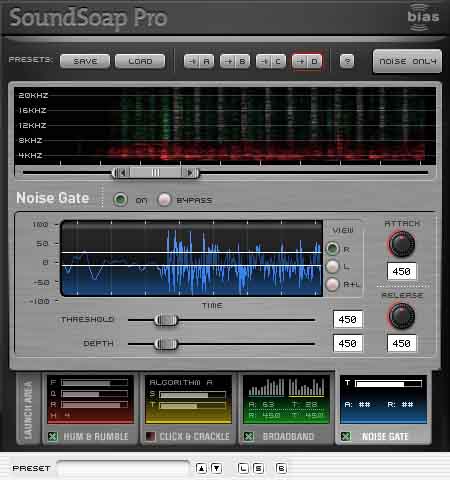Click the Attack value field
The image size is (450, 480).
pos(402,271)
